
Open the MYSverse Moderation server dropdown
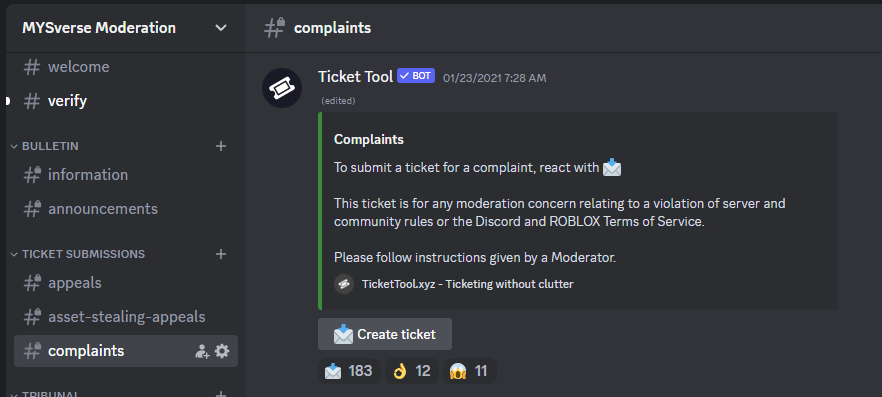pos(125,28)
